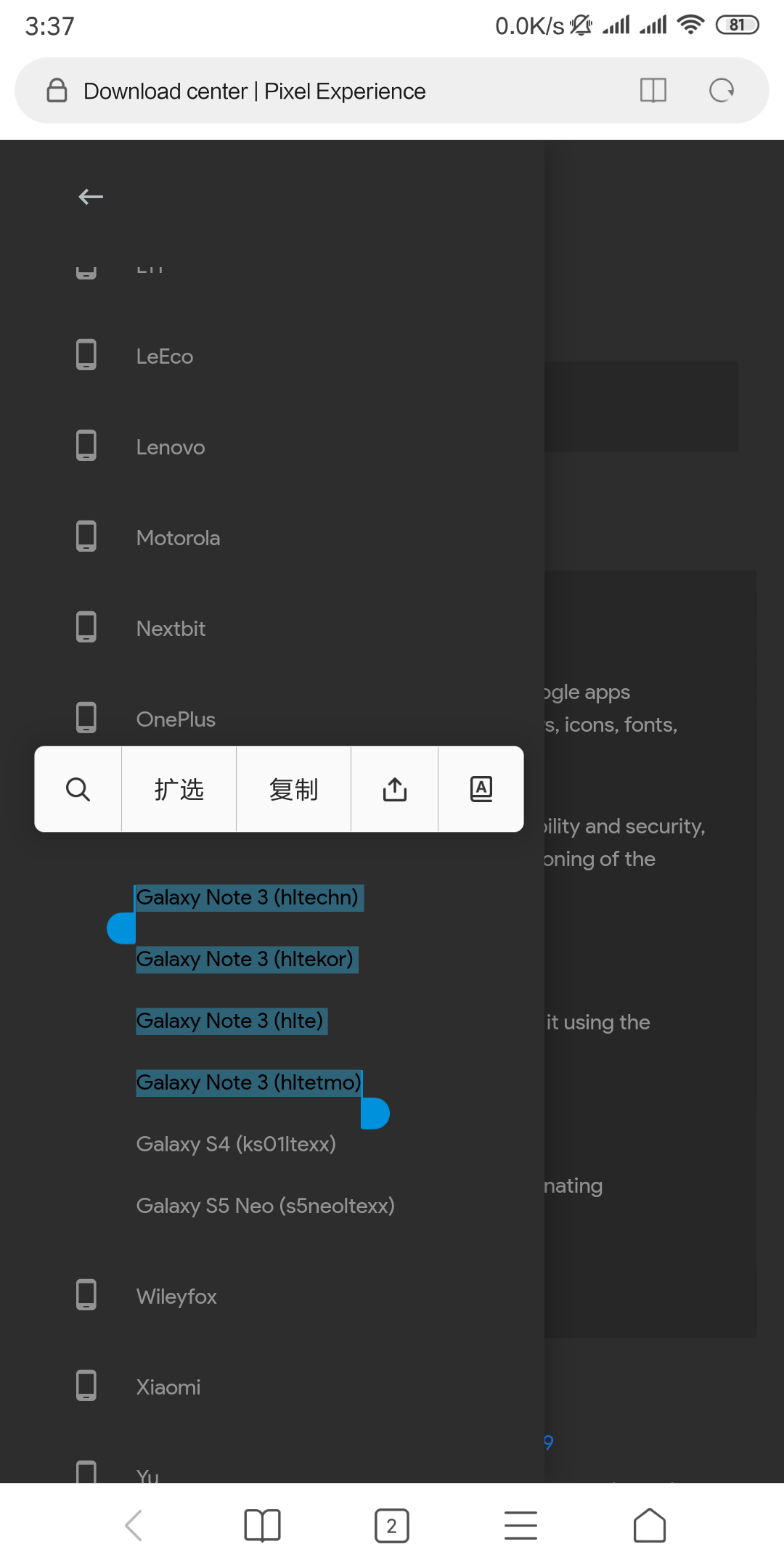Open the tabs switcher showing 2

391,1525
